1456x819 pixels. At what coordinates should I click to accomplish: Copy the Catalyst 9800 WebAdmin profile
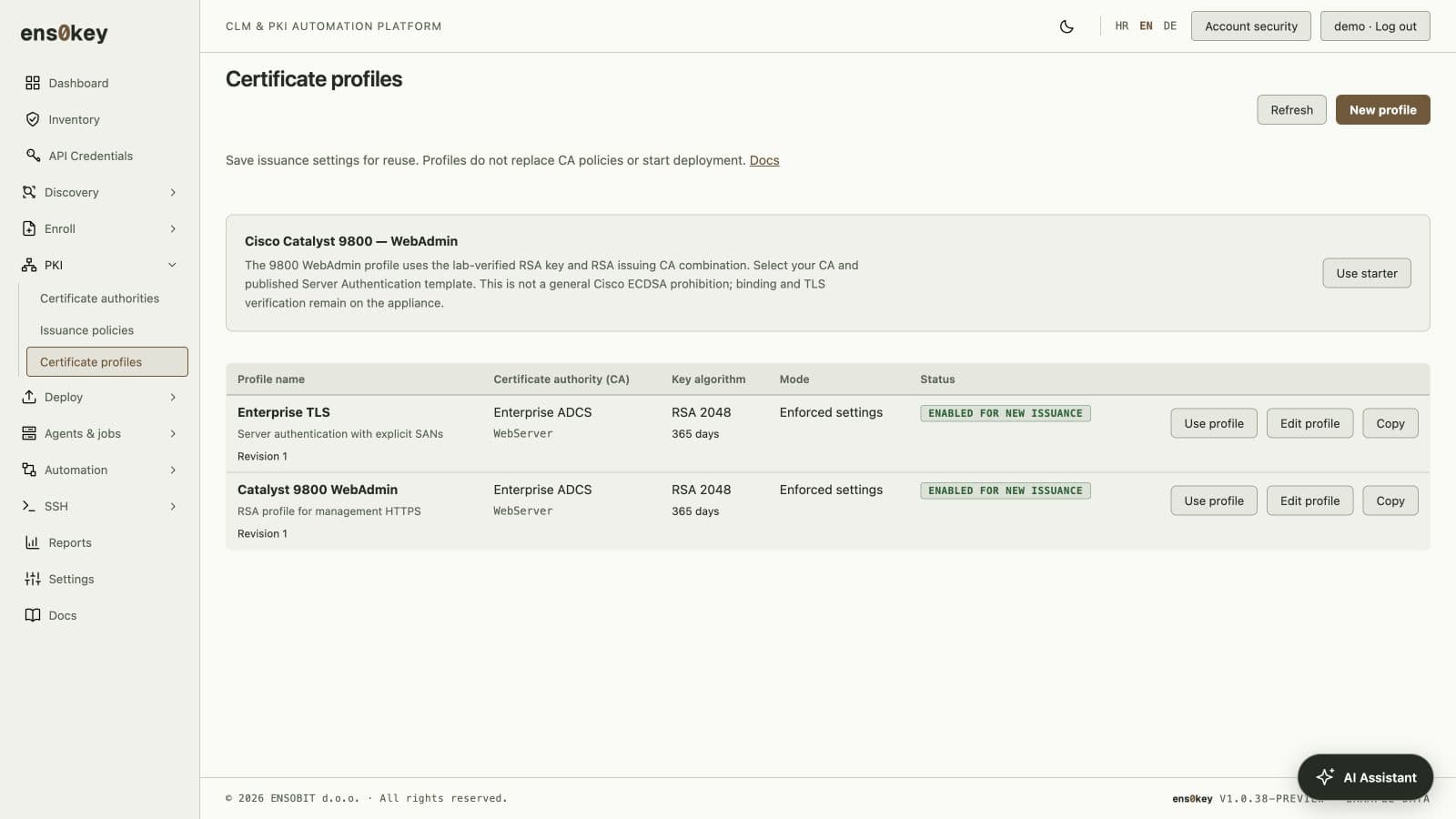tap(1390, 500)
